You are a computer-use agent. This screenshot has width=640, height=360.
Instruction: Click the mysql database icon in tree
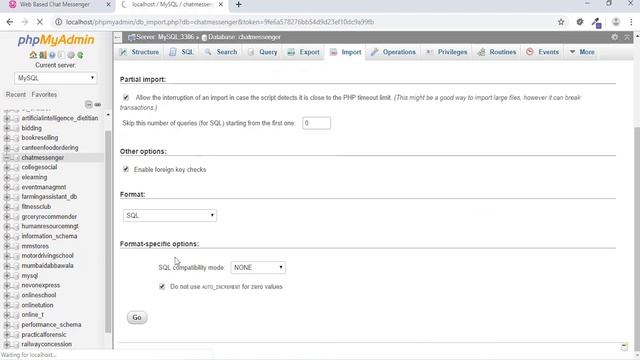click(16, 276)
